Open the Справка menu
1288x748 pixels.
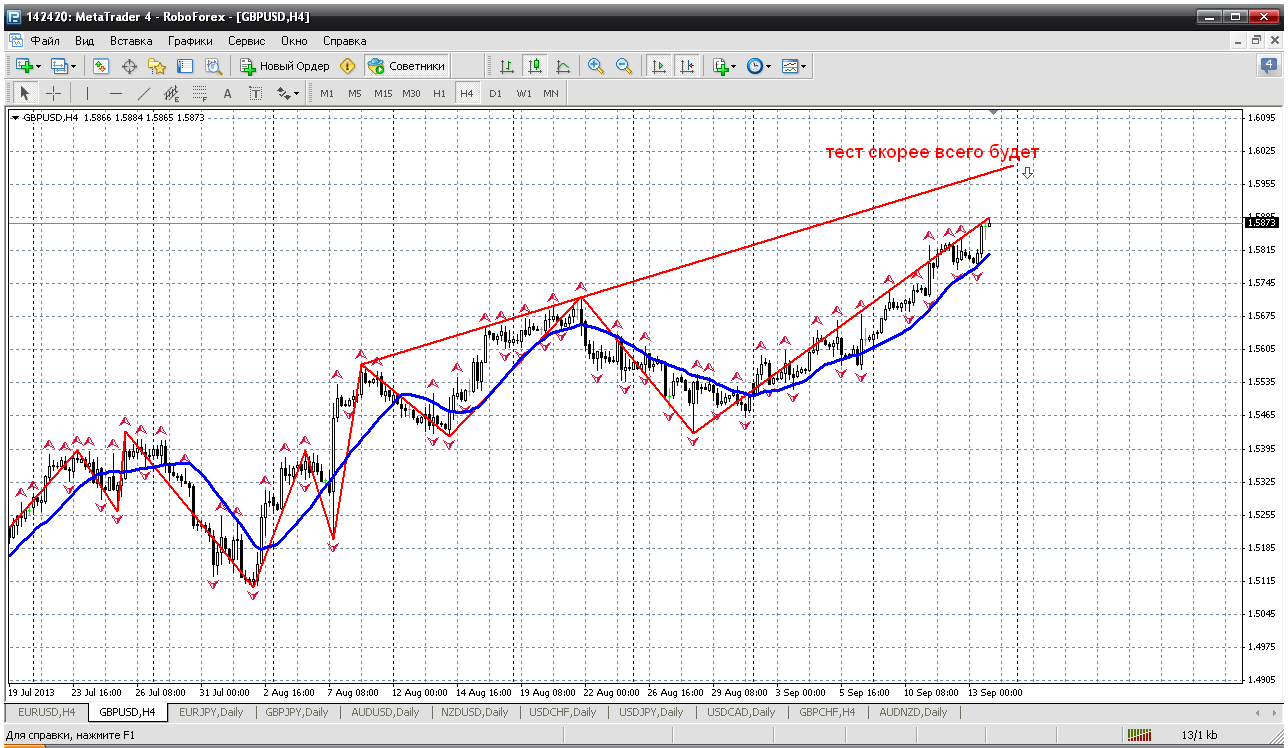(x=345, y=41)
